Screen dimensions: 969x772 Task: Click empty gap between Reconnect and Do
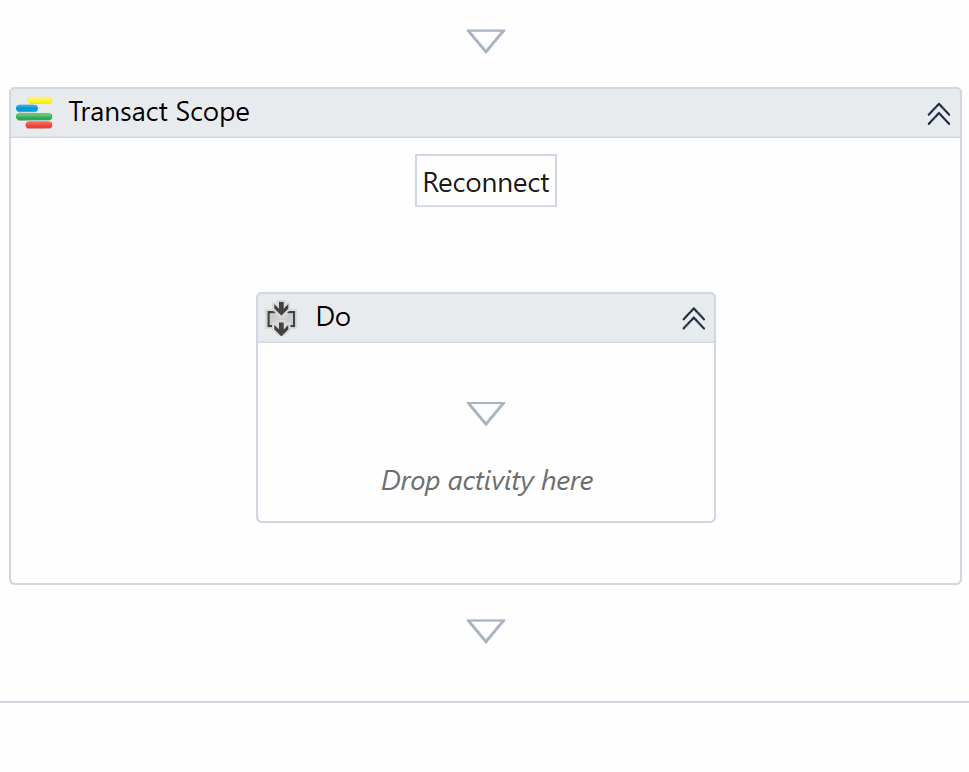pos(486,250)
